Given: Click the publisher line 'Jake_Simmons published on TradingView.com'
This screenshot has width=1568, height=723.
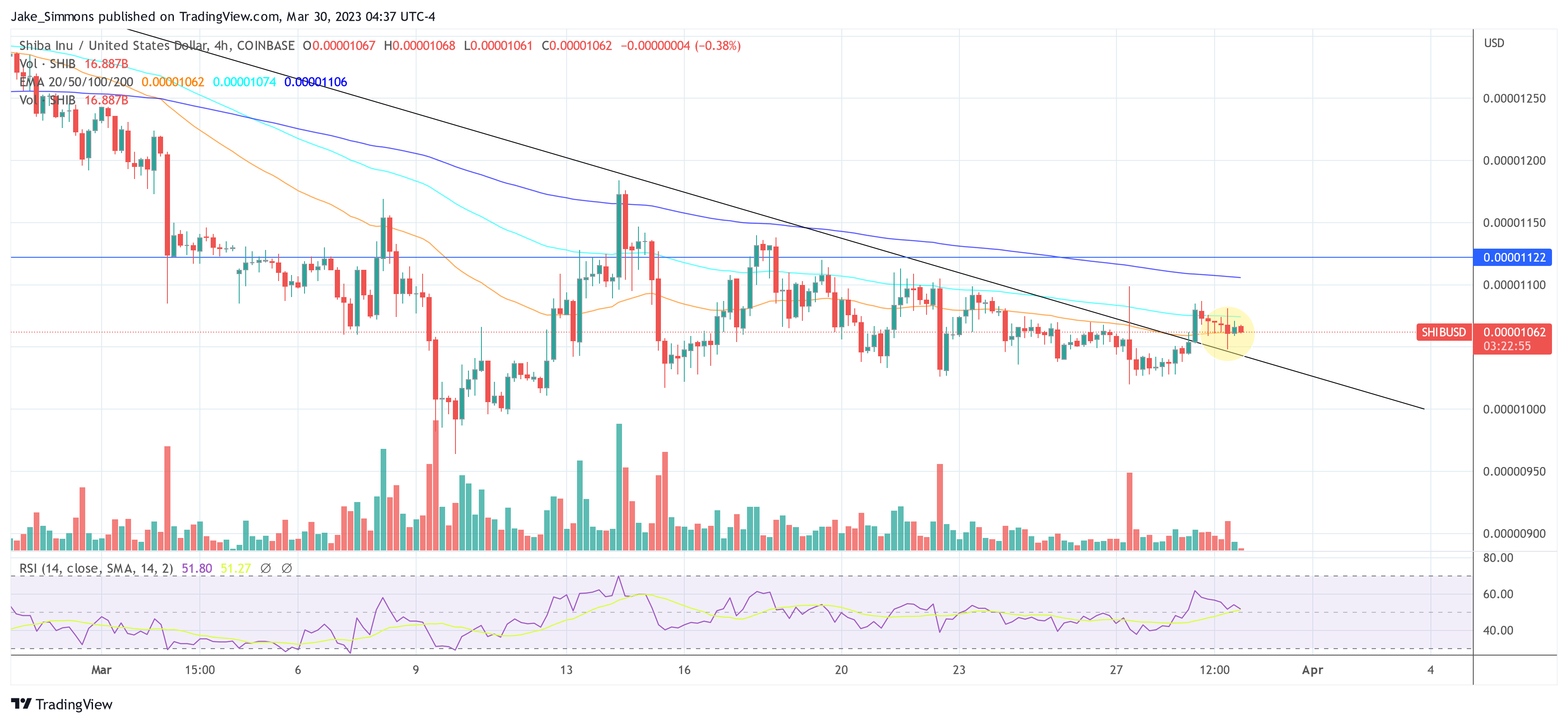Looking at the screenshot, I should [145, 16].
